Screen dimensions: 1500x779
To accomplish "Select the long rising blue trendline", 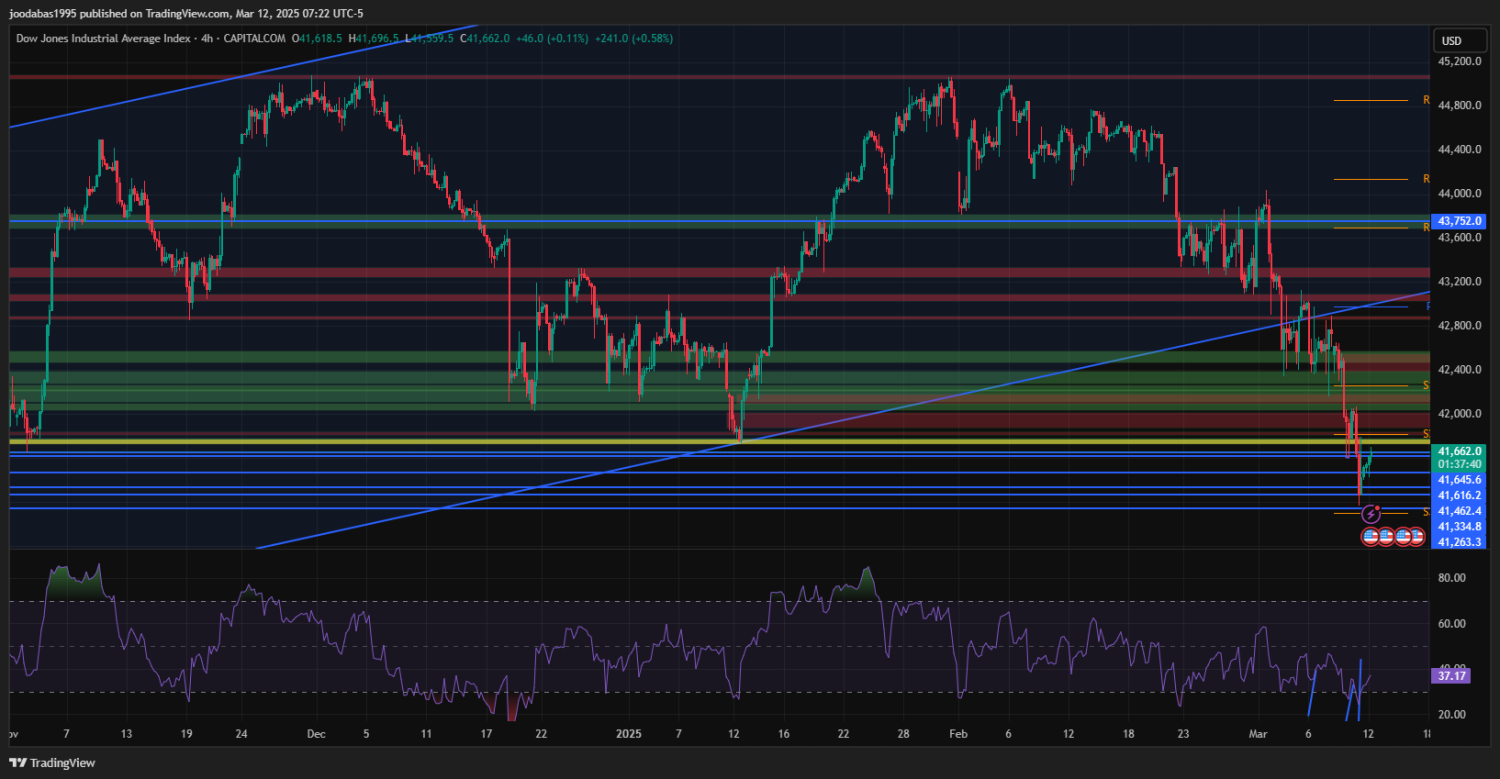I will click(843, 420).
